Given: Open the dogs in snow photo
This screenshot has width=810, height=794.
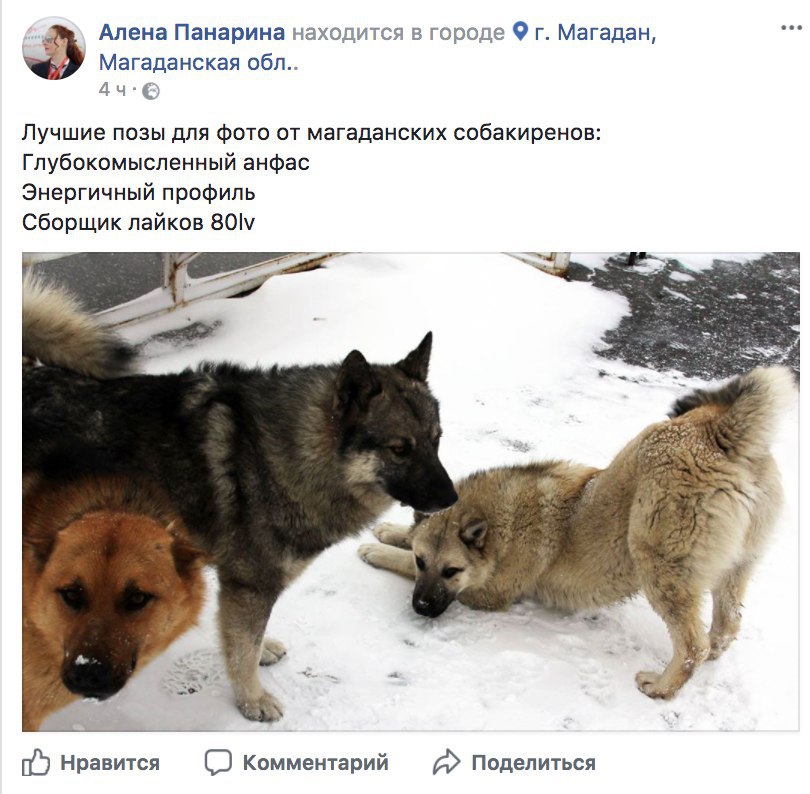Looking at the screenshot, I should point(411,491).
